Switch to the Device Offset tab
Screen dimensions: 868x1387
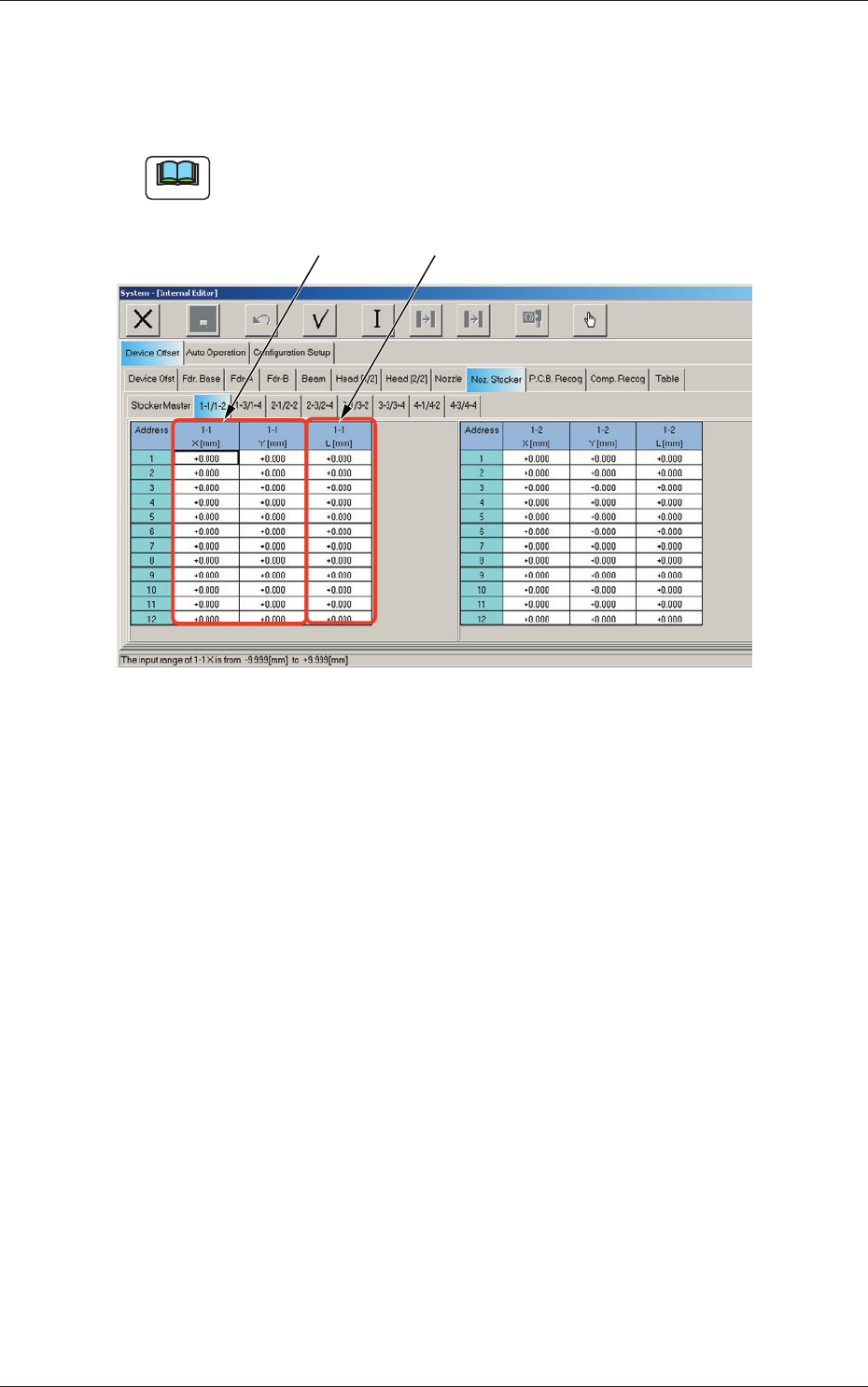[152, 353]
